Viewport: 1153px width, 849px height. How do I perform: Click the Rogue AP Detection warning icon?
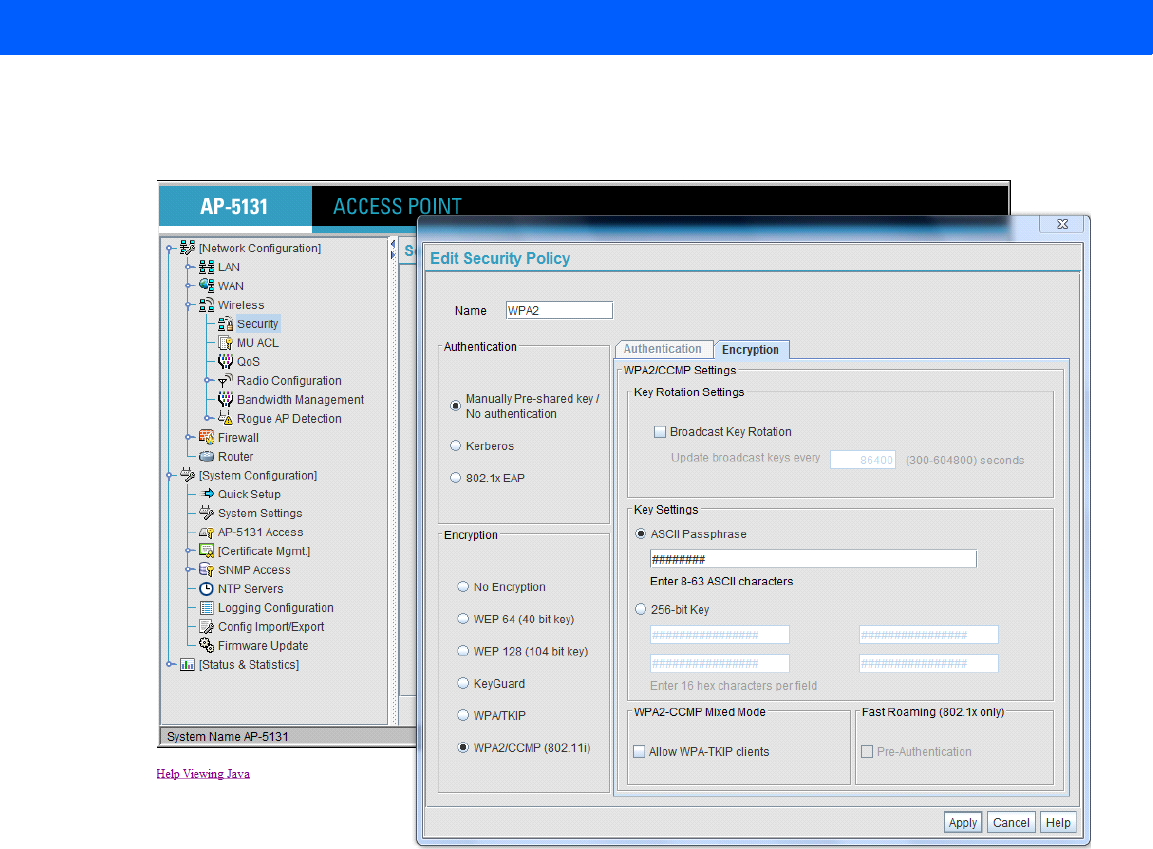coord(226,418)
